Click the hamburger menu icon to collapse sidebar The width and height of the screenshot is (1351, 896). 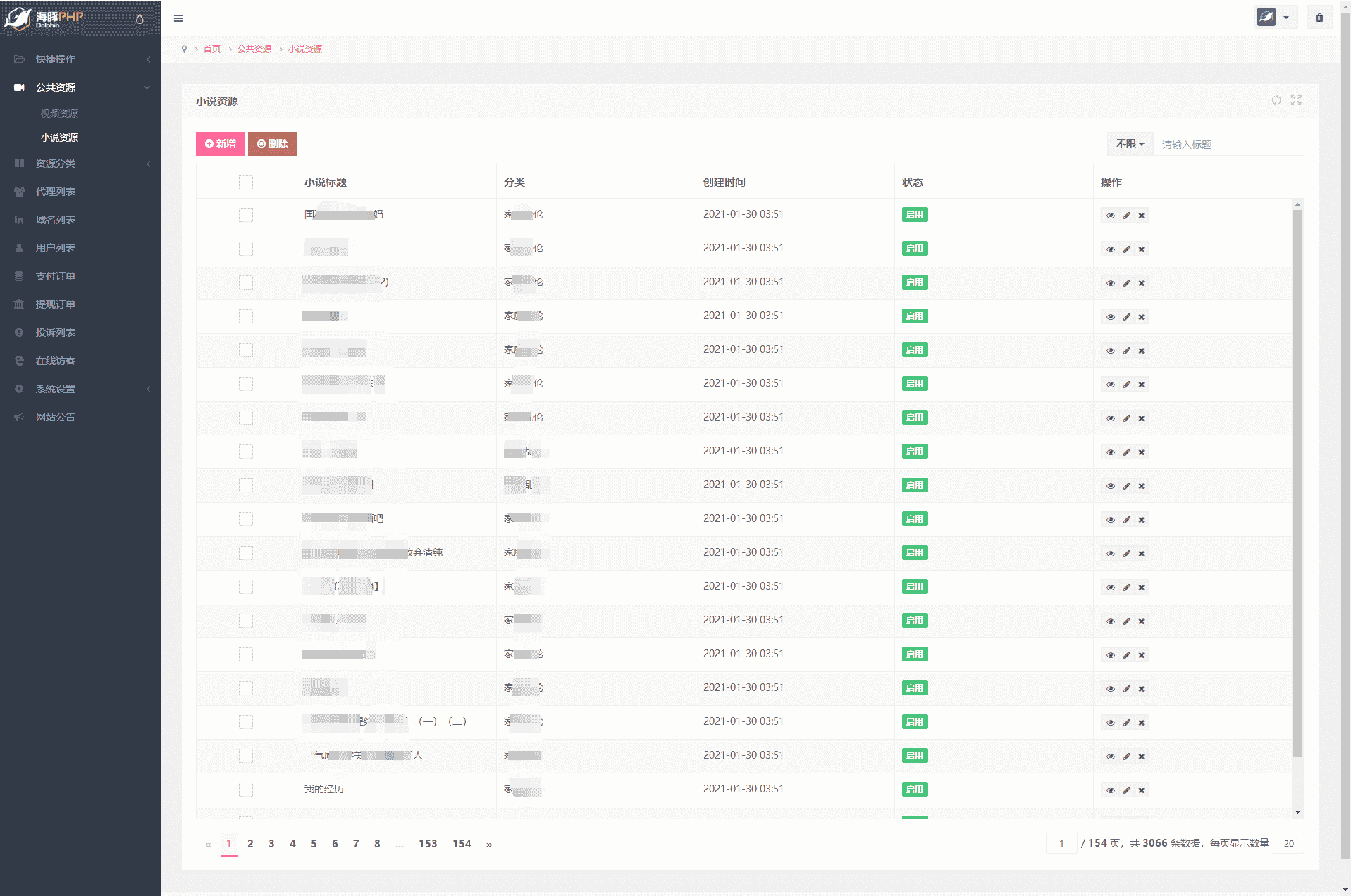pos(178,18)
